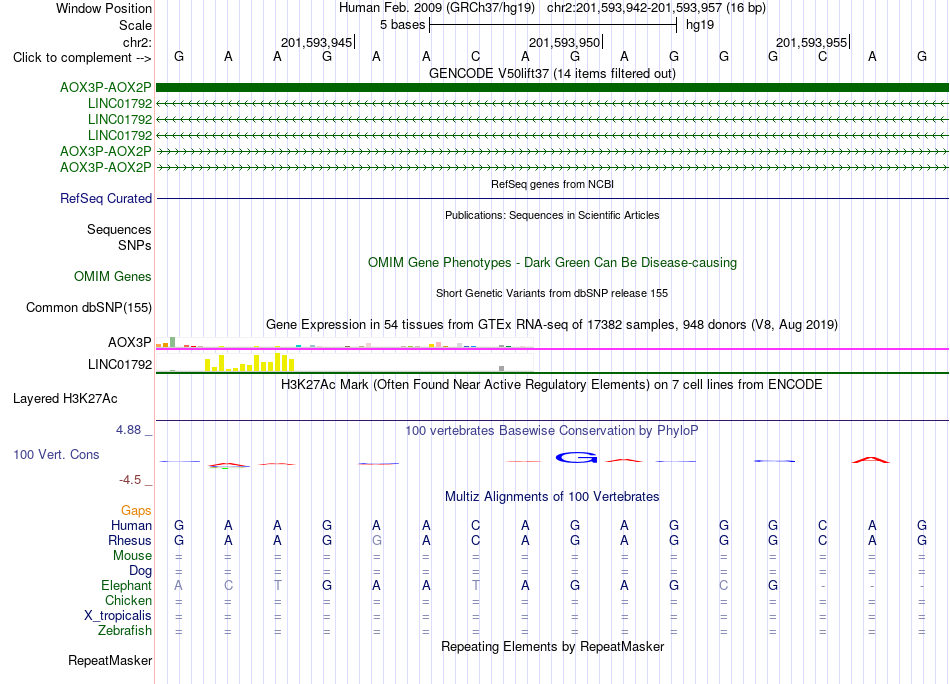Select the Human species row label

pos(131,526)
